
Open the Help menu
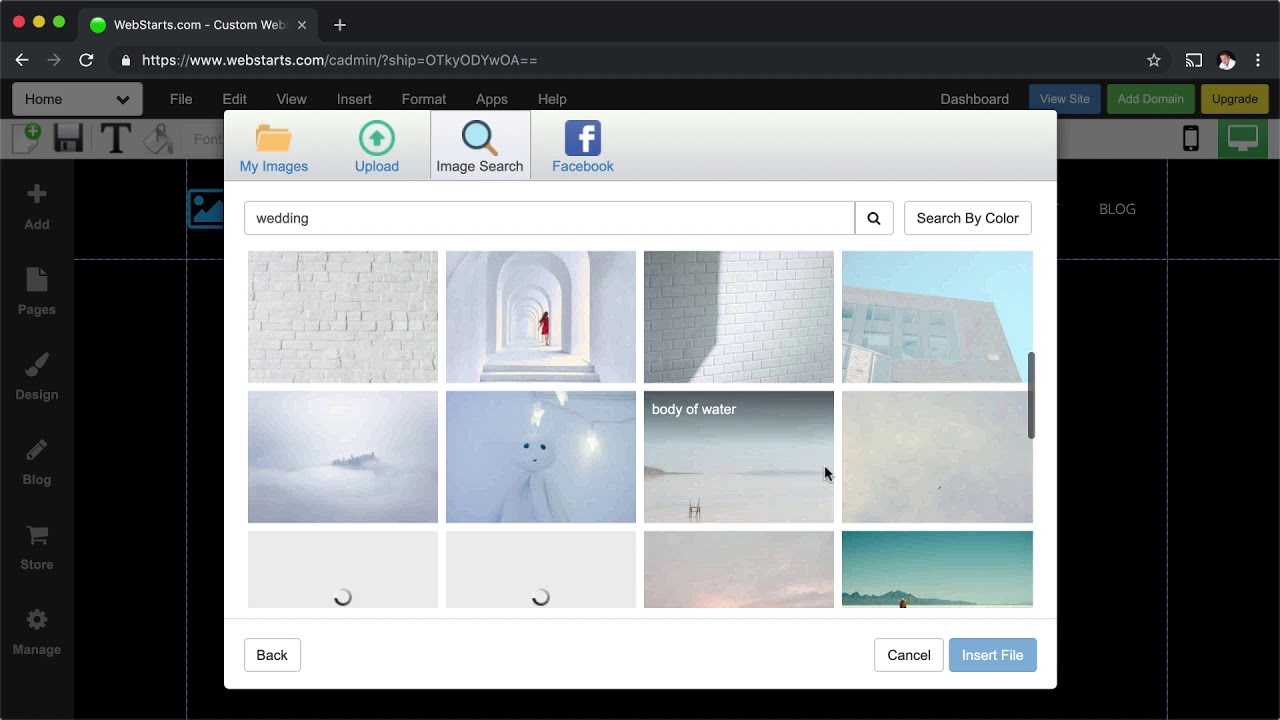point(552,99)
